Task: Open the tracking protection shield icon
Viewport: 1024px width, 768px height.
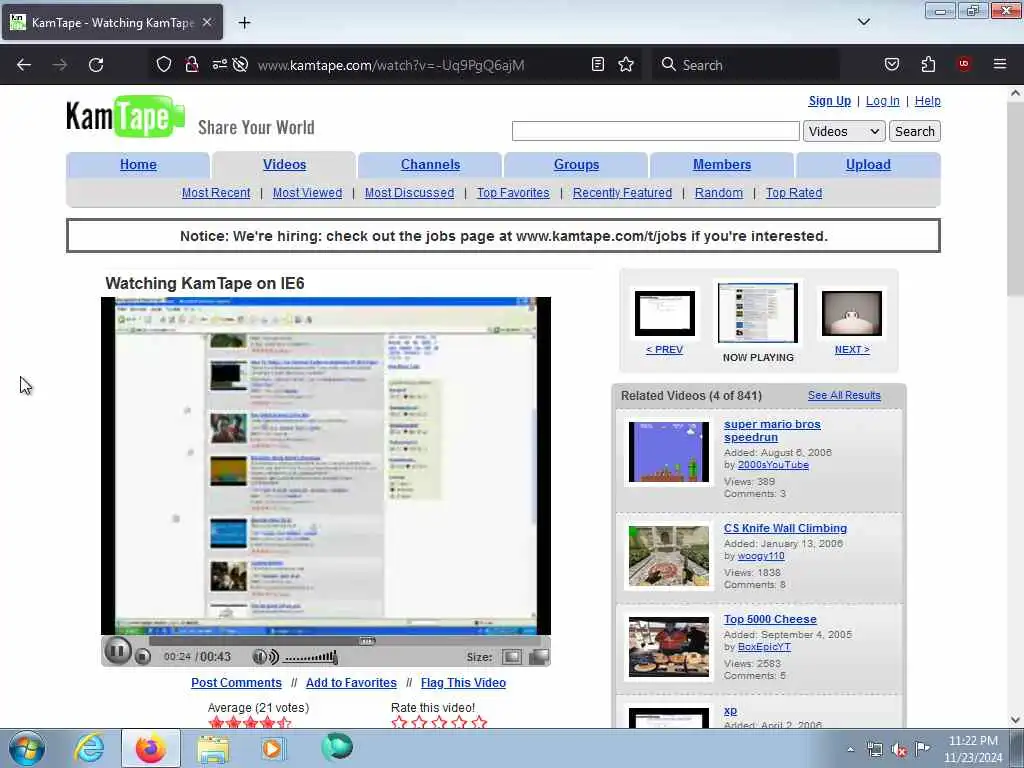Action: (x=163, y=64)
